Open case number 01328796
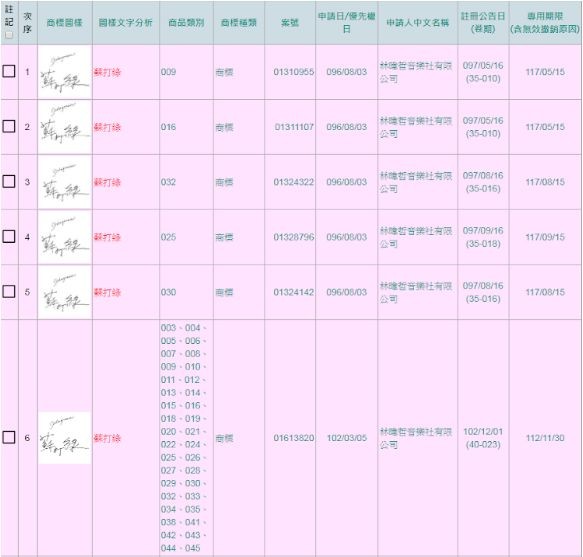 (x=294, y=237)
